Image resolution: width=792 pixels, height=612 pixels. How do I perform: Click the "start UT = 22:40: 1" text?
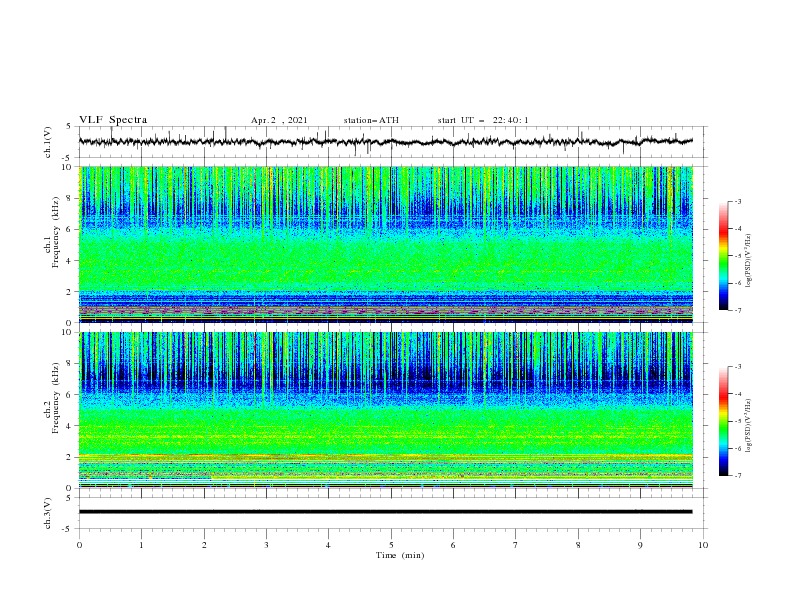click(483, 120)
